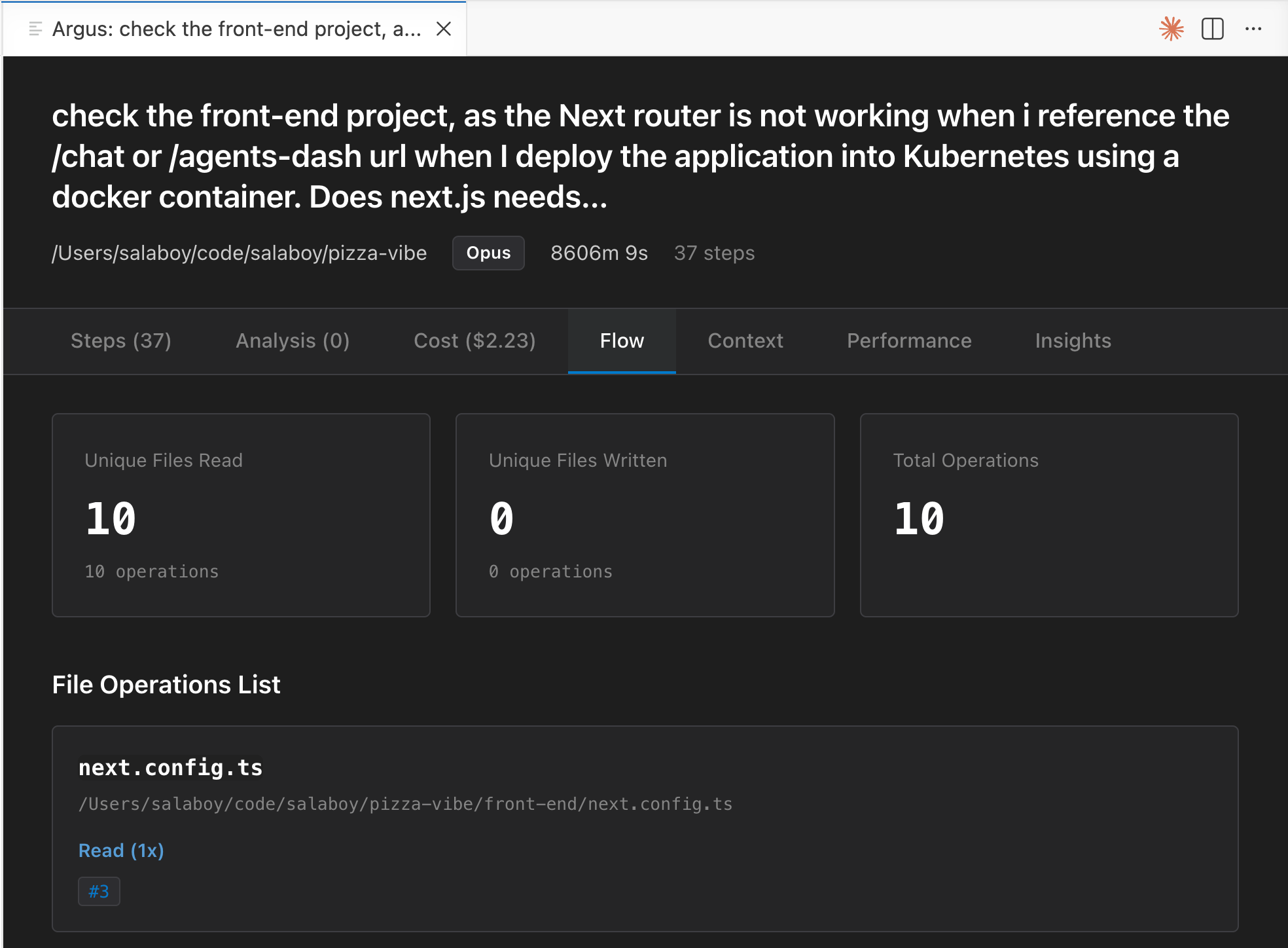The image size is (1288, 948).
Task: Click the split editor layout icon
Action: coord(1212,29)
